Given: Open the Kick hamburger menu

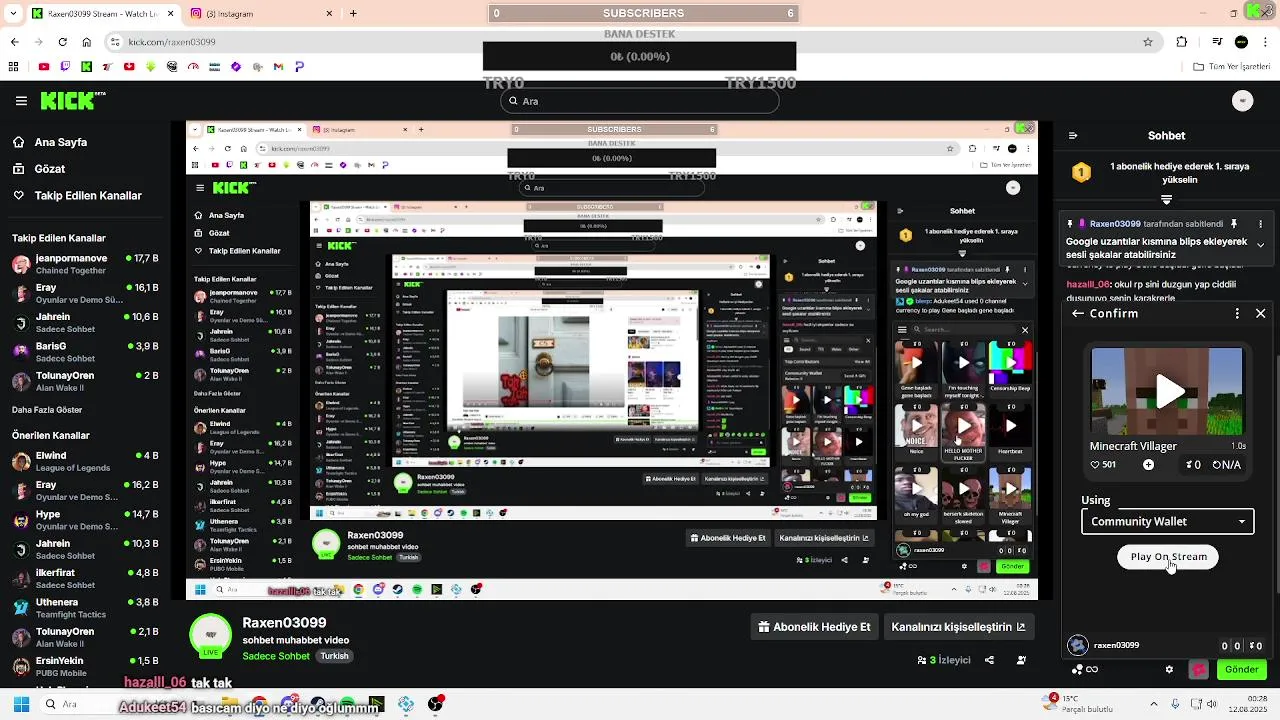Looking at the screenshot, I should [x=21, y=101].
